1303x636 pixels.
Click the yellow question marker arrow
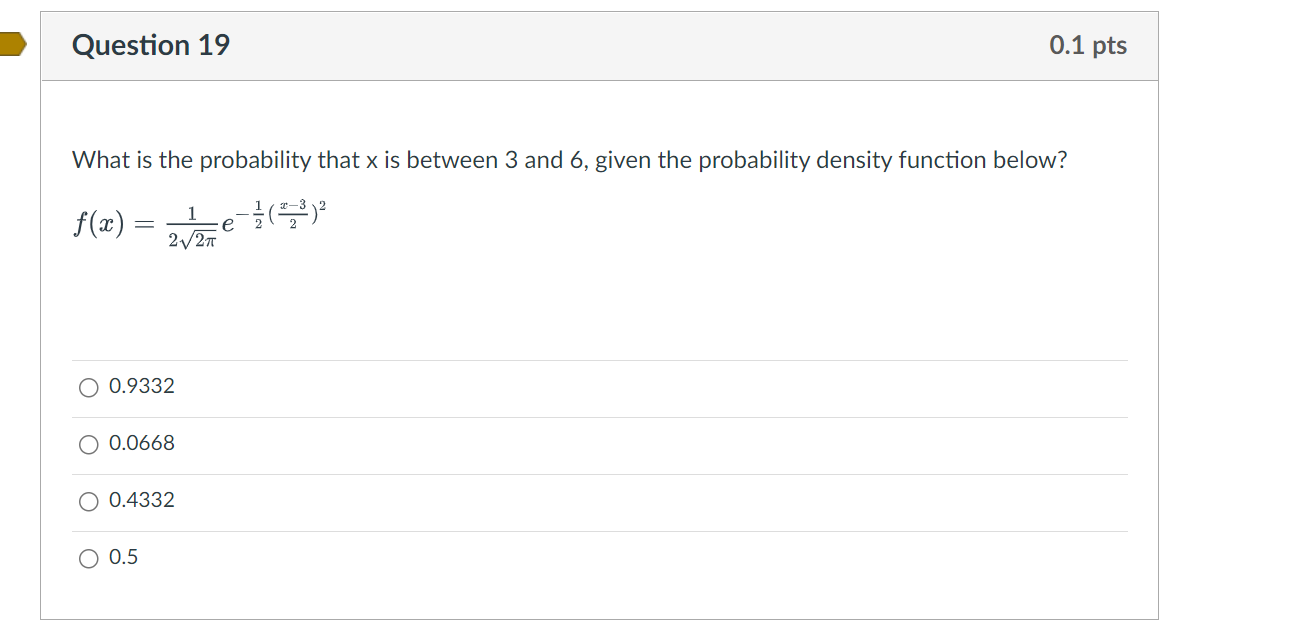(x=10, y=42)
